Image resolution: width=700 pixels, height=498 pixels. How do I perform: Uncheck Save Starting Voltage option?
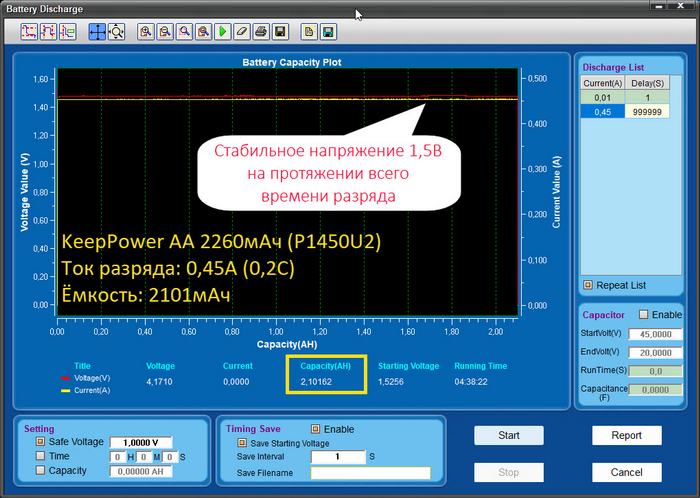pyautogui.click(x=241, y=442)
